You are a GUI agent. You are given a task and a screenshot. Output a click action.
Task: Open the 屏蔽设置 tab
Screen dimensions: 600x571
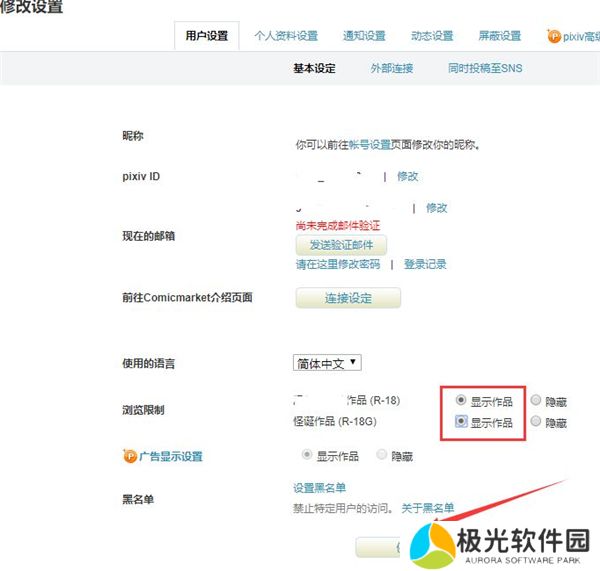point(500,36)
